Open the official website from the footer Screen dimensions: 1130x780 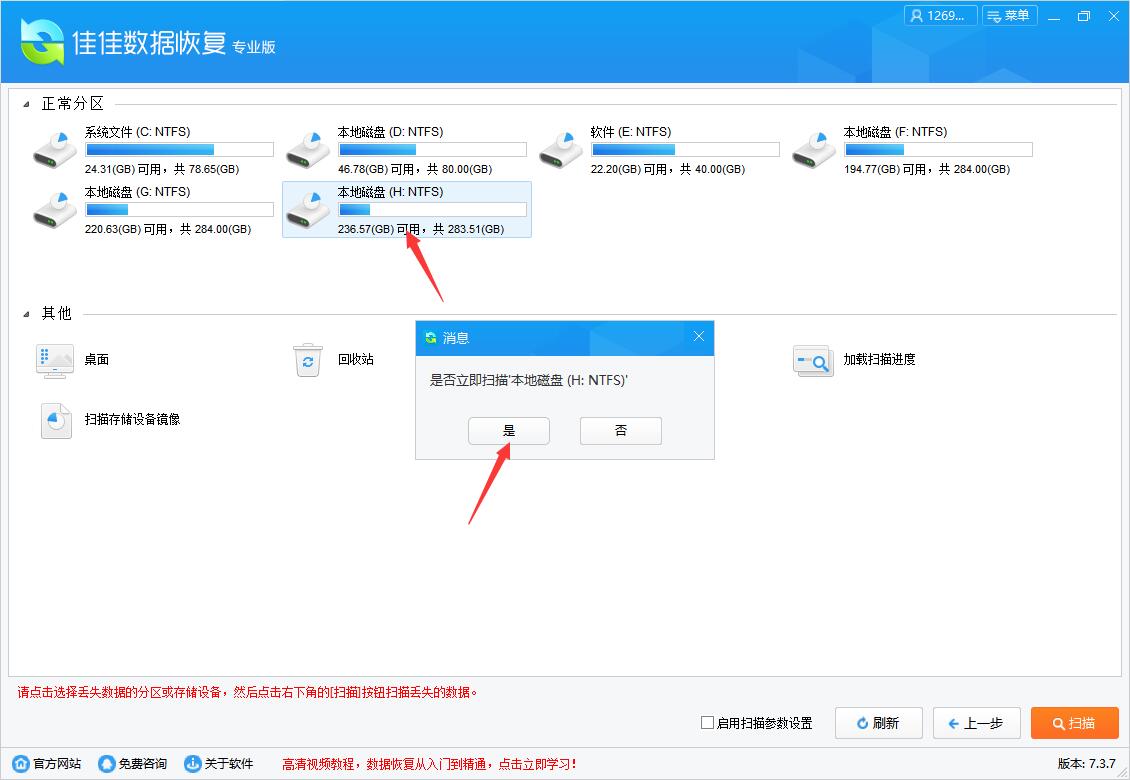(x=48, y=763)
